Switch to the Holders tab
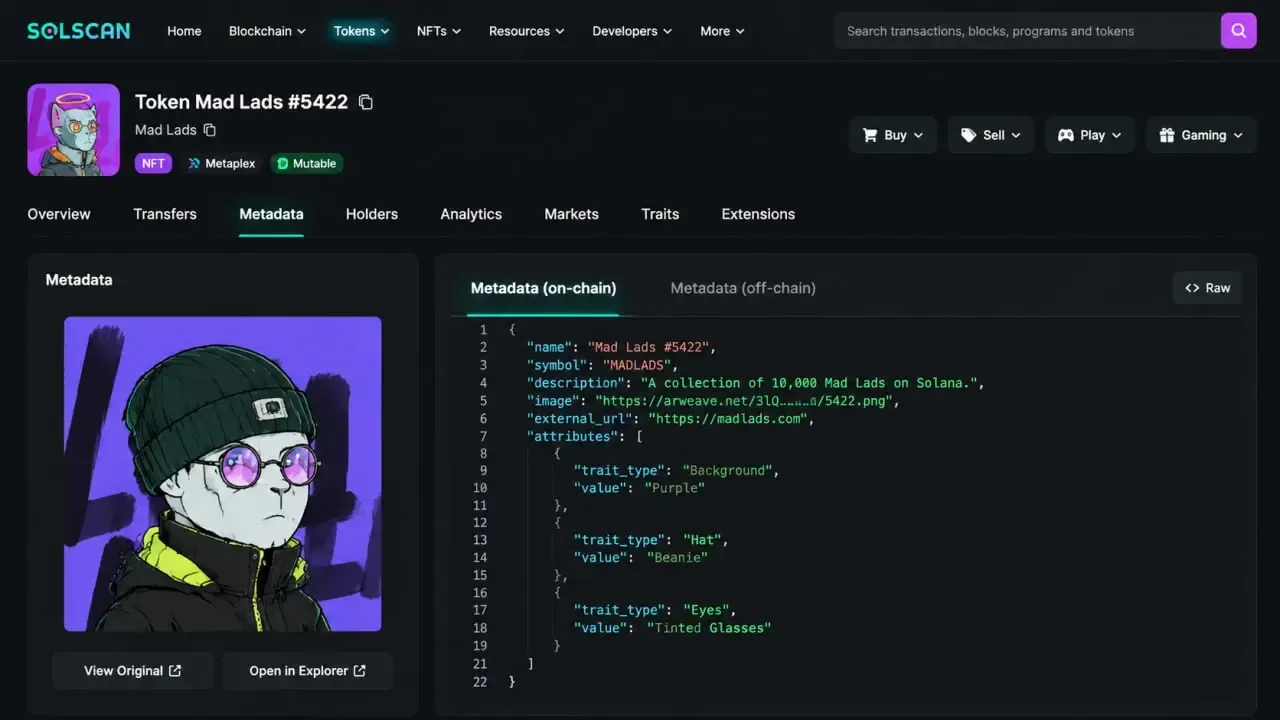 point(372,214)
